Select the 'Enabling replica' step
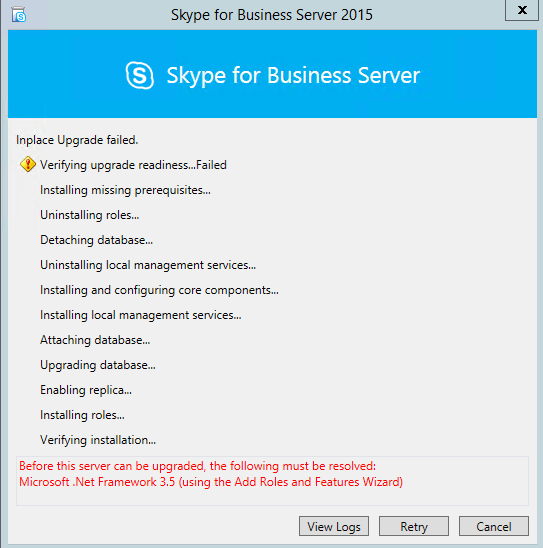 tap(86, 390)
